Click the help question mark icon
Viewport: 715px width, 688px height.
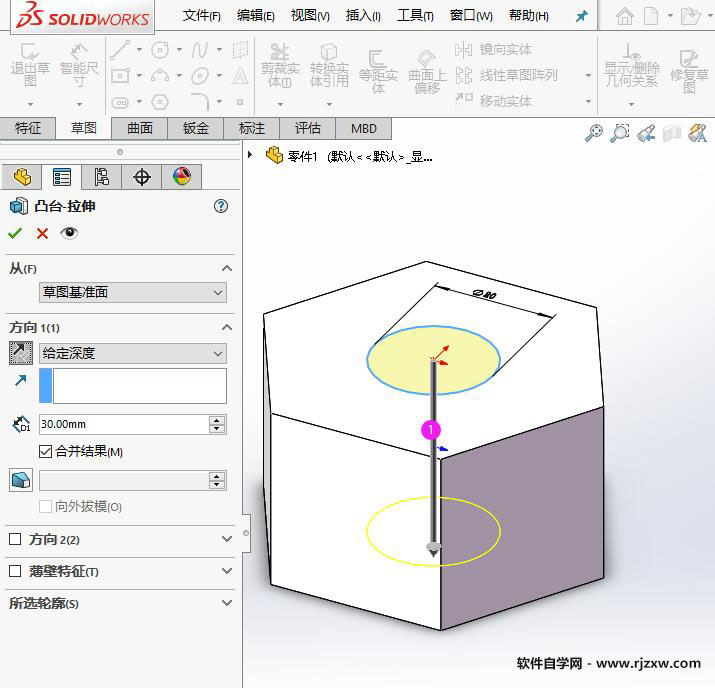tap(221, 206)
